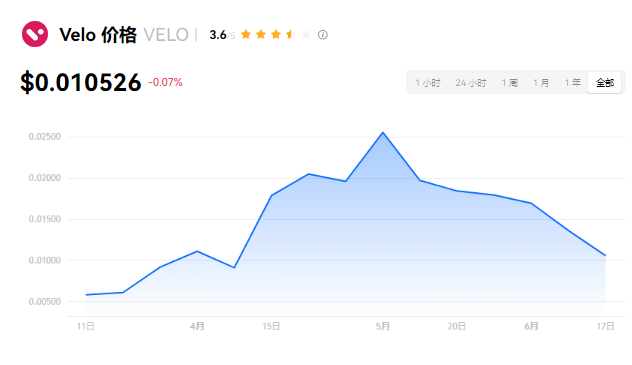Click the 15日 date axis label
This screenshot has width=632, height=365.
[271, 326]
